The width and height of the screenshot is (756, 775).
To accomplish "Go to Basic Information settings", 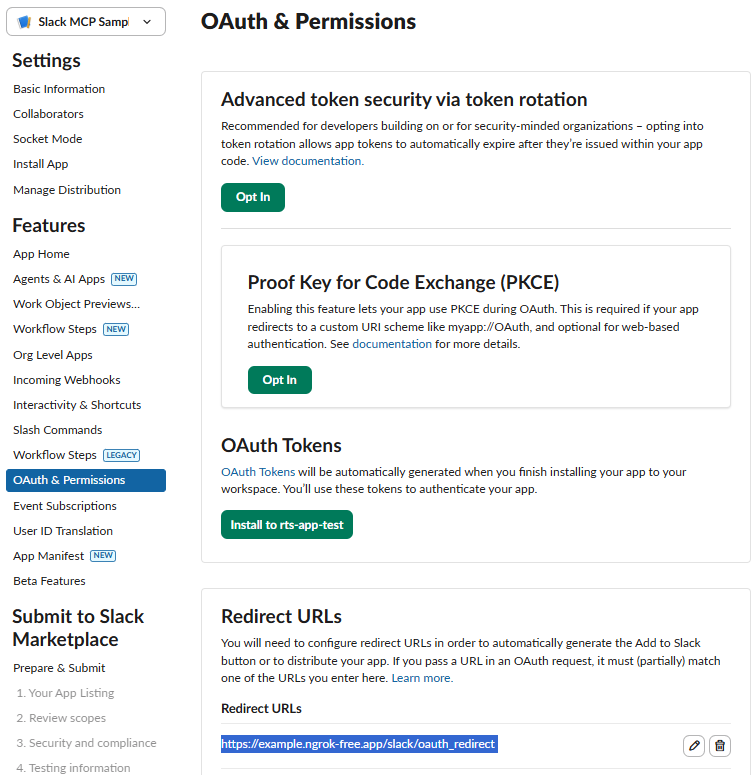I will tap(59, 89).
